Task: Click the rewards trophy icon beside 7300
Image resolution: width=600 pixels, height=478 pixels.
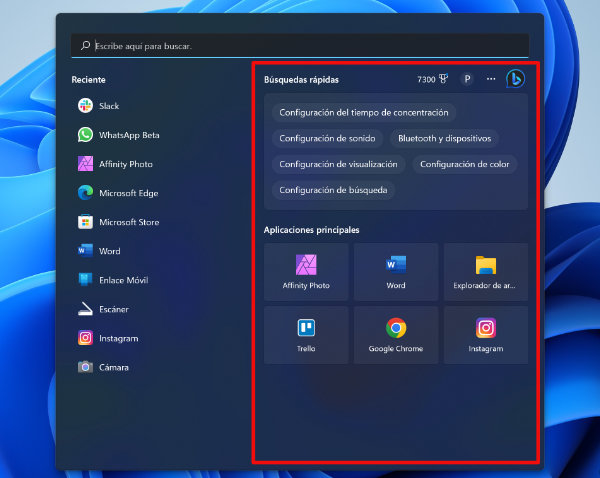Action: point(443,79)
